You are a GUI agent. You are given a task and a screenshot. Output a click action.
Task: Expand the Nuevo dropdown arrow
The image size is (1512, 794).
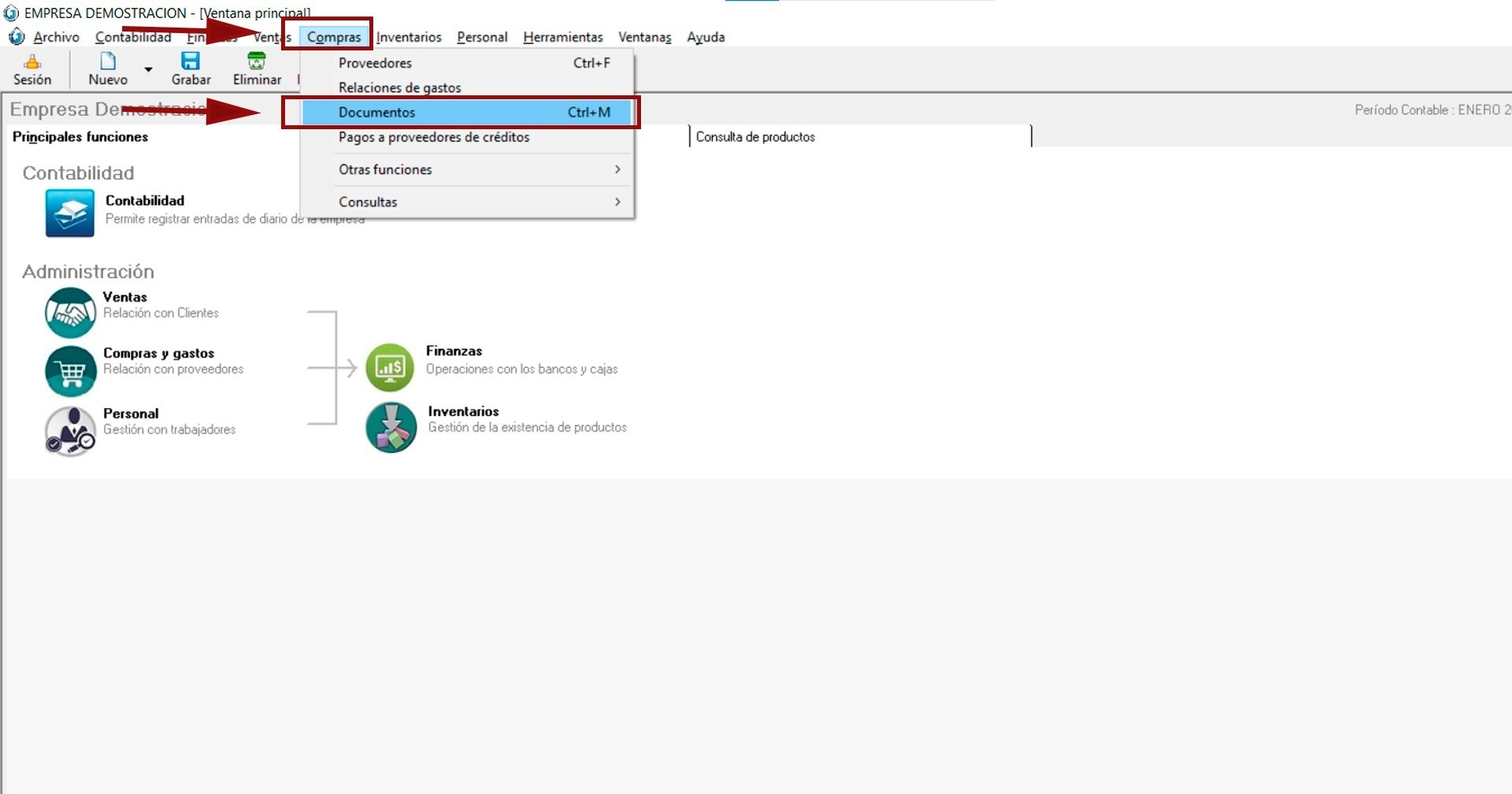148,70
